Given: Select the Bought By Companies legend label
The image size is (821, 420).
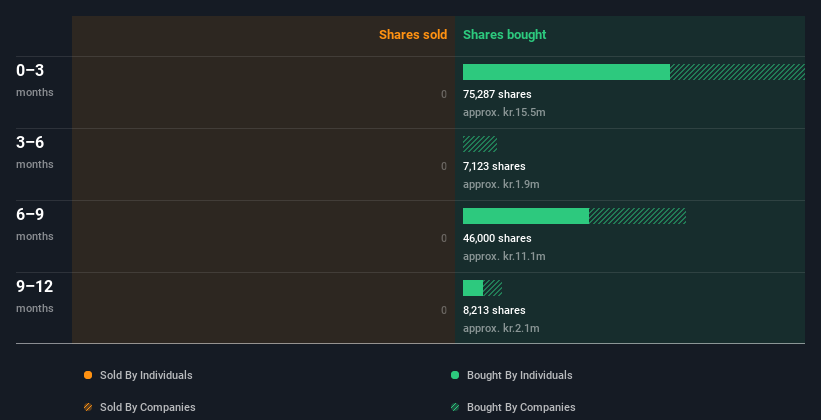Looking at the screenshot, I should click(521, 407).
